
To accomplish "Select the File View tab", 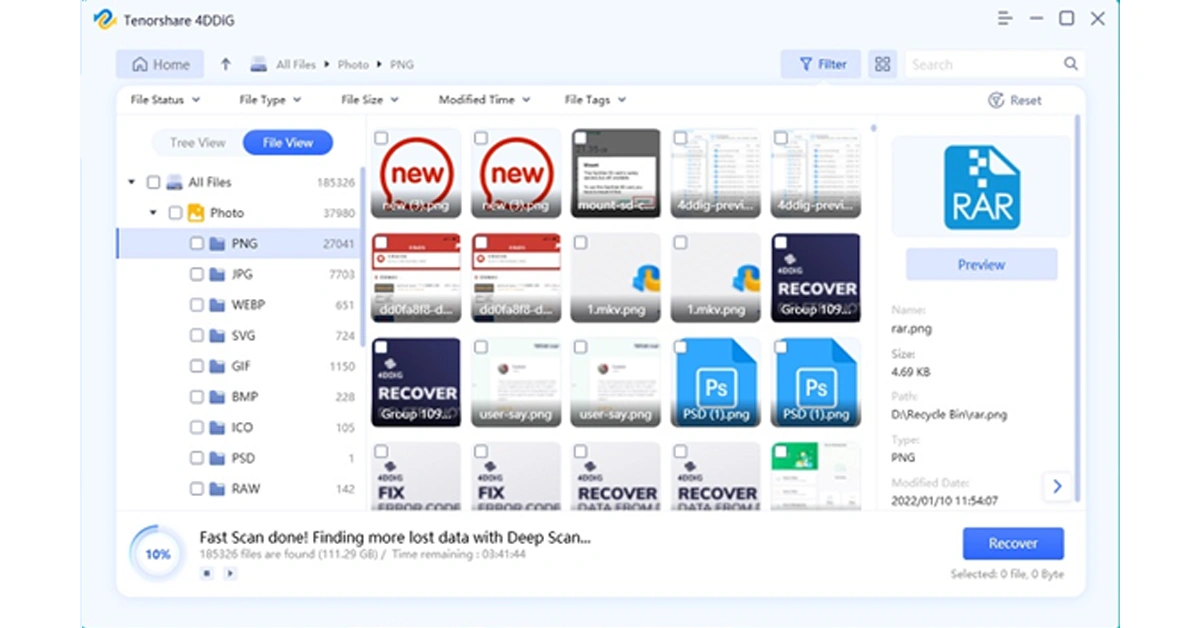I will (287, 143).
